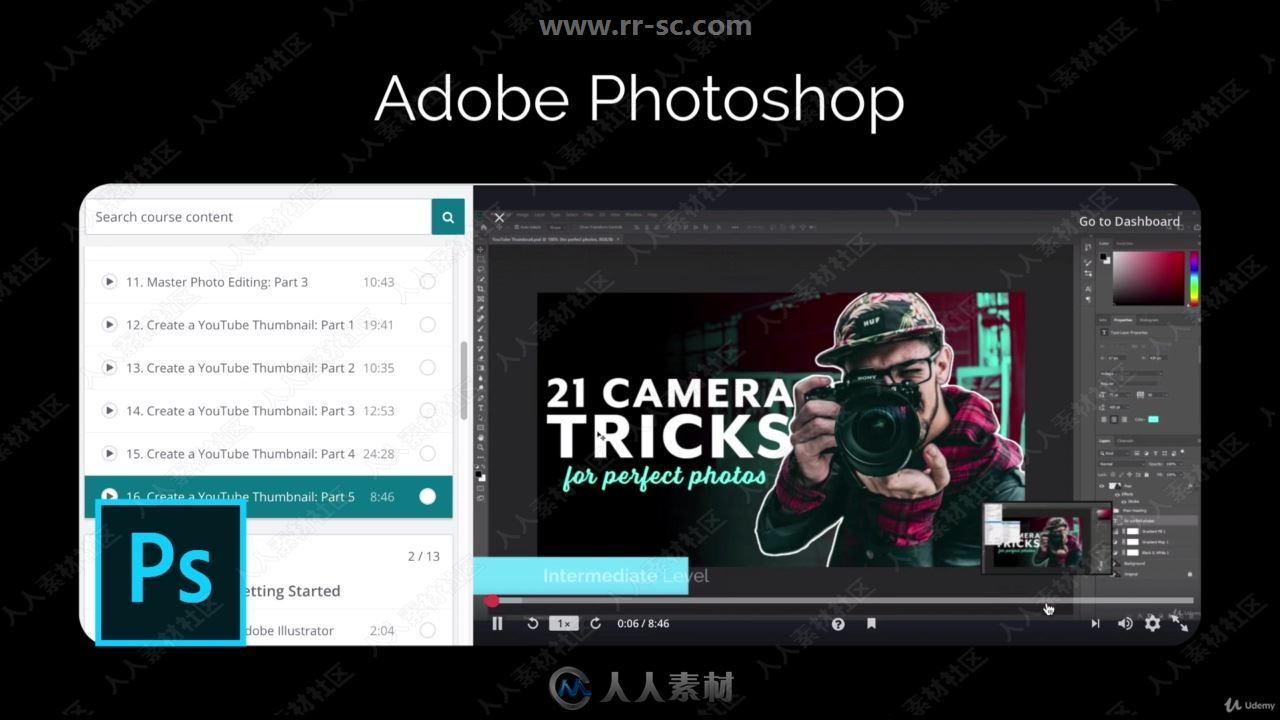Open the 1× playback speed selector
This screenshot has width=1280, height=720.
pos(564,623)
